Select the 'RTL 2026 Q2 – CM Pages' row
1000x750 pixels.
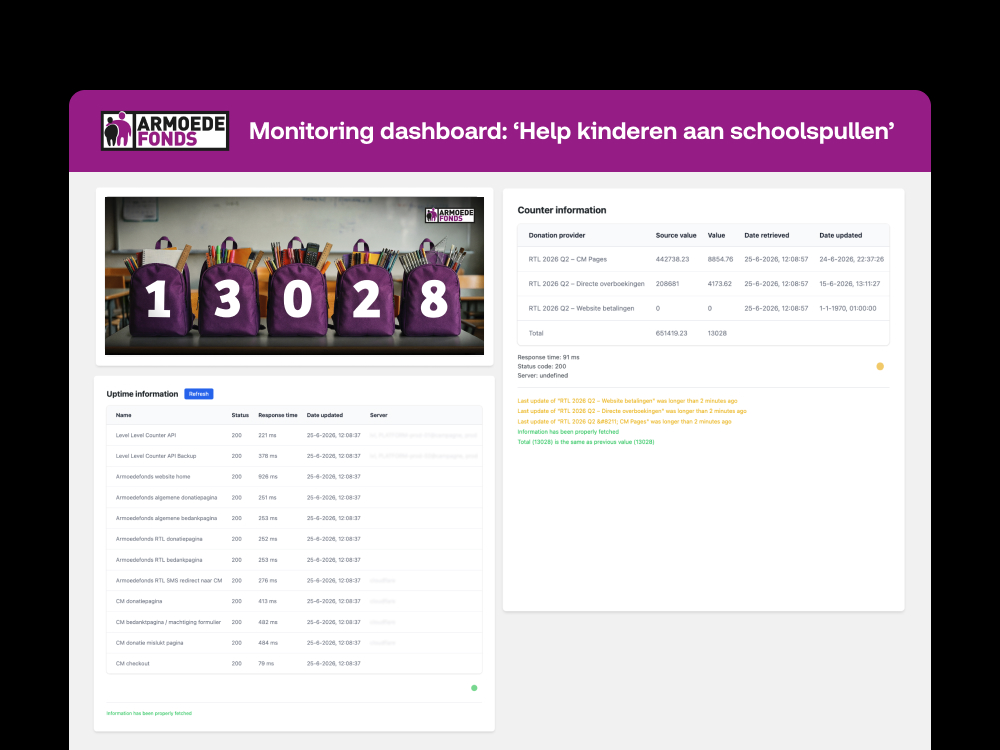[703, 260]
